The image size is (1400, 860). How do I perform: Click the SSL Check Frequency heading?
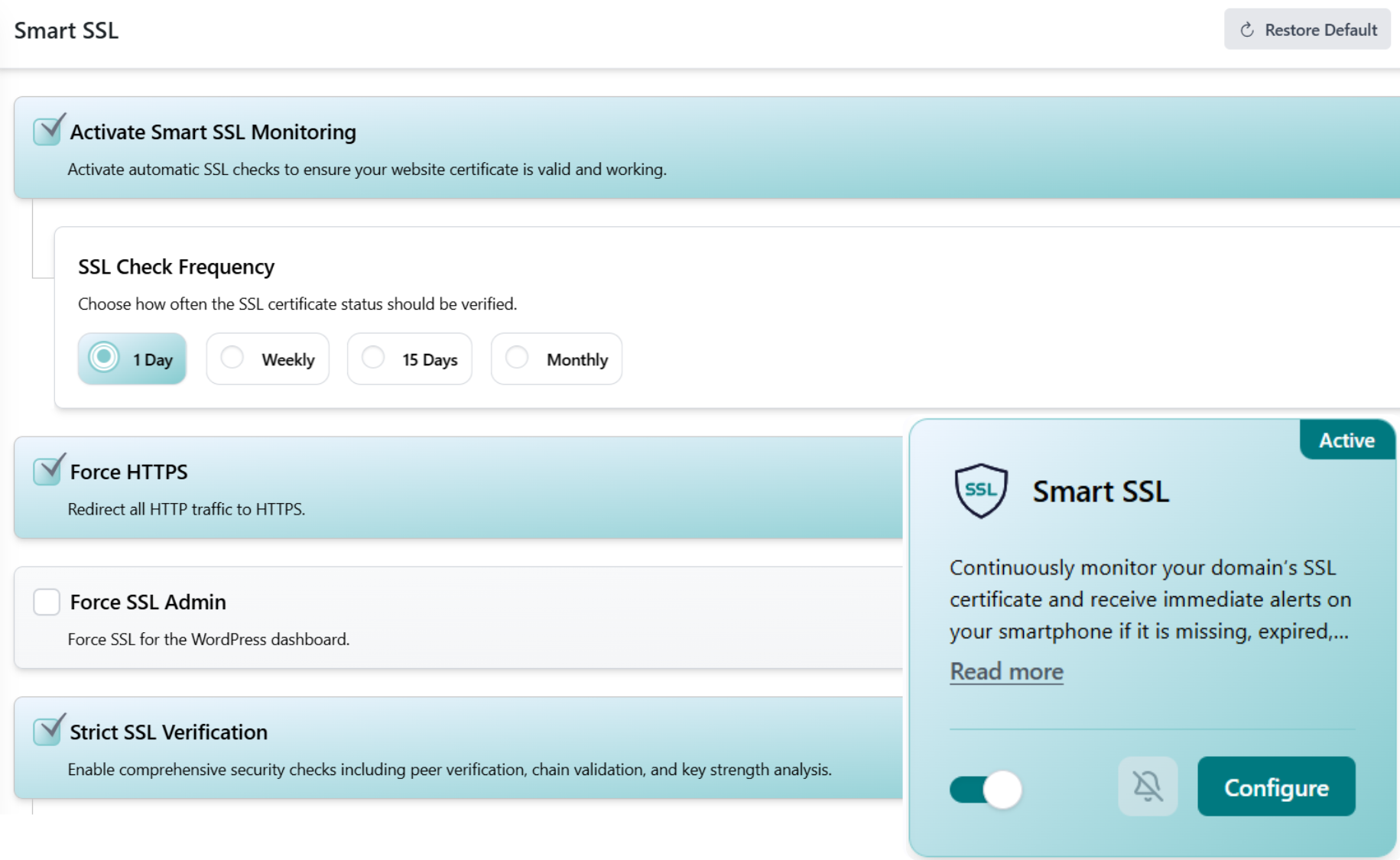coord(176,267)
